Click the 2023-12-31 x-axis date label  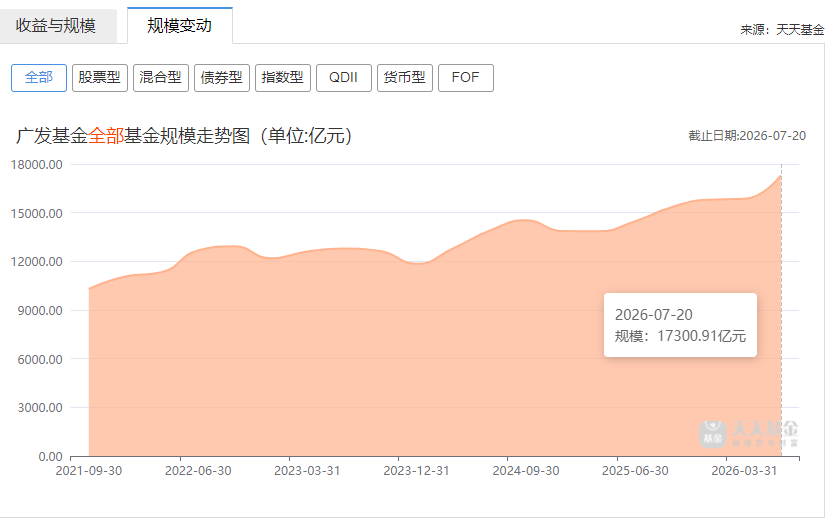tap(416, 471)
